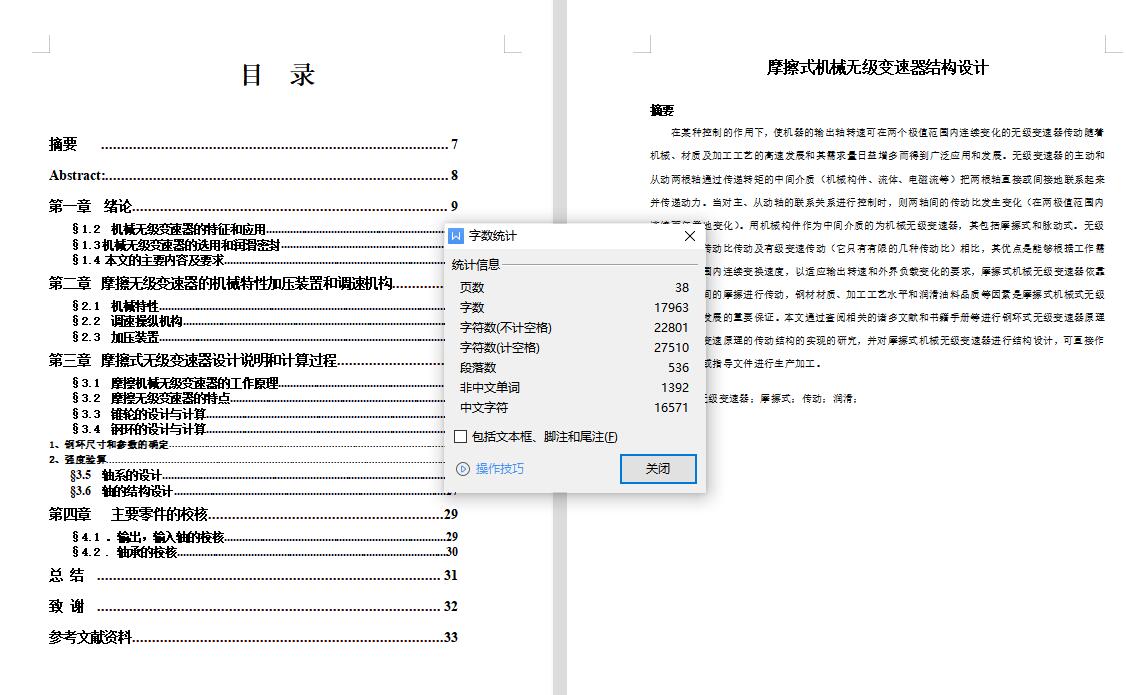Image resolution: width=1126 pixels, height=695 pixels.
Task: Jump to the Abstract entry in contents
Action: point(78,176)
